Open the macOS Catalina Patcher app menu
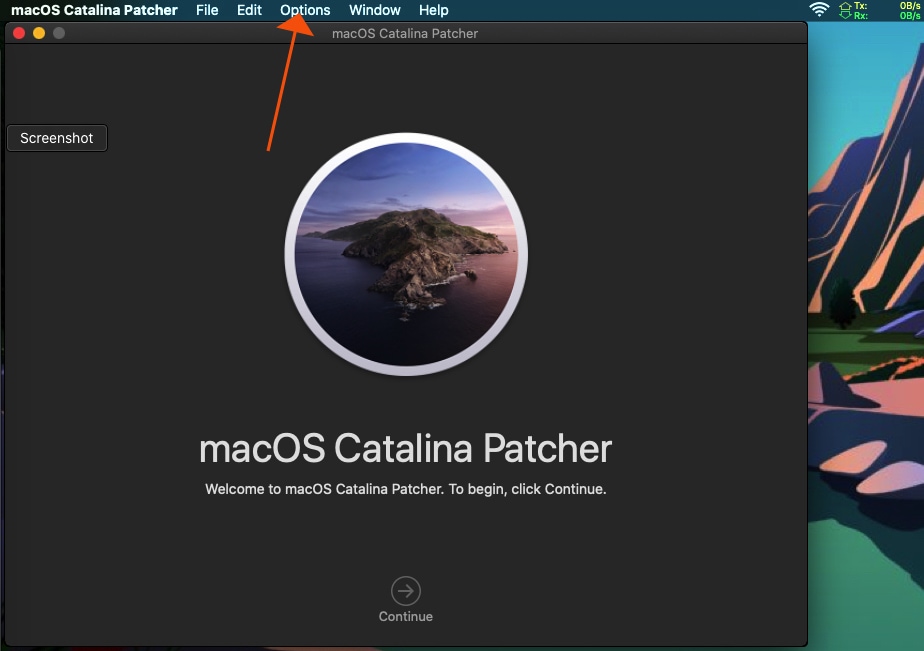Image resolution: width=924 pixels, height=651 pixels. [94, 10]
